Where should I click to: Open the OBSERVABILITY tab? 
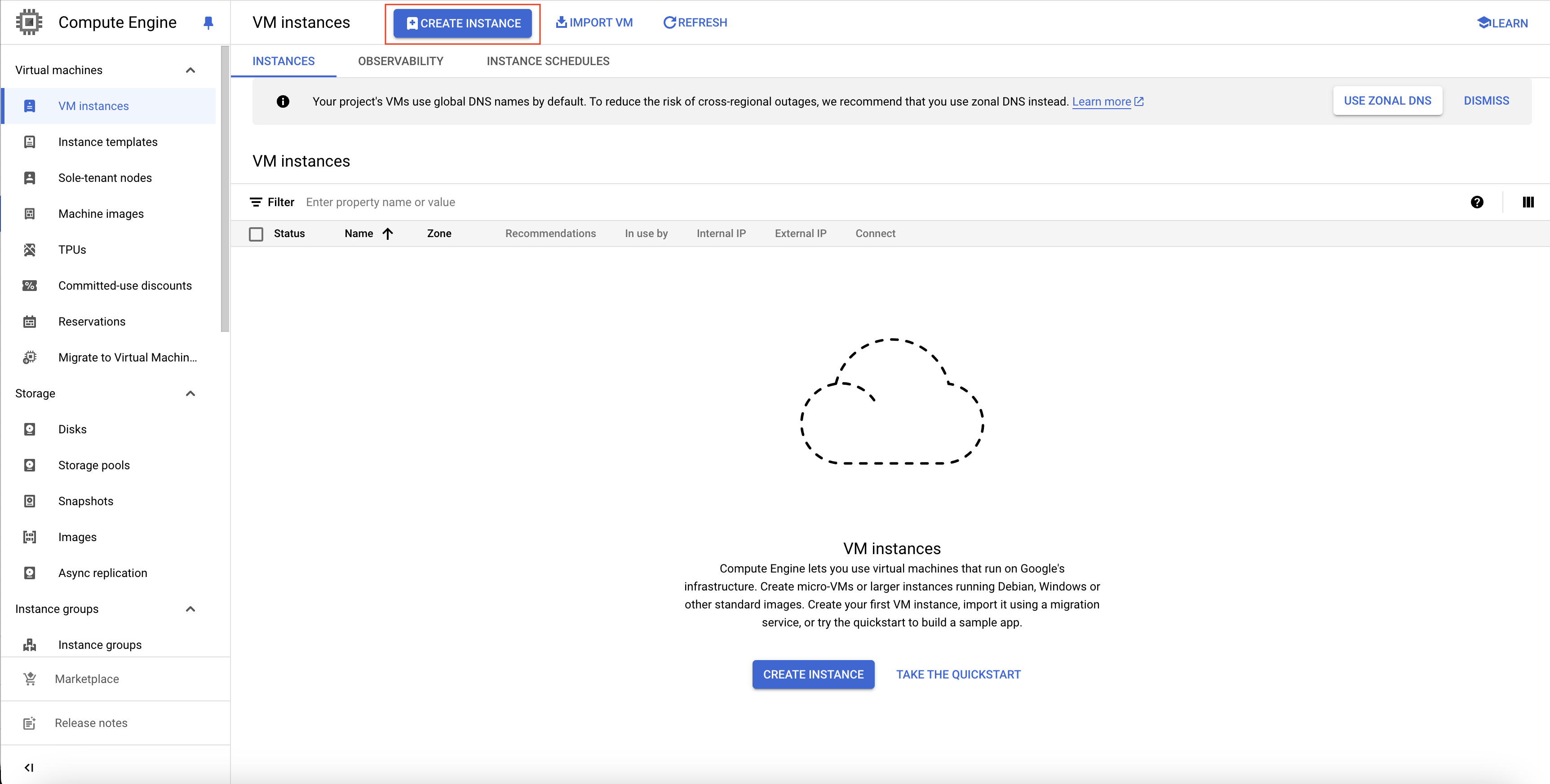click(x=400, y=61)
